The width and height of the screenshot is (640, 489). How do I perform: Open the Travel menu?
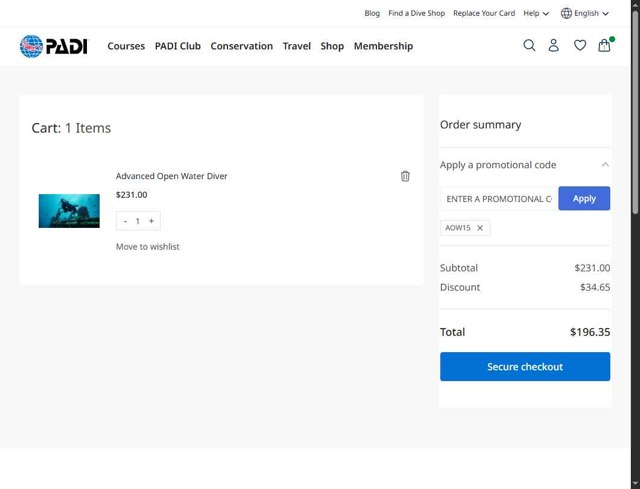(297, 46)
